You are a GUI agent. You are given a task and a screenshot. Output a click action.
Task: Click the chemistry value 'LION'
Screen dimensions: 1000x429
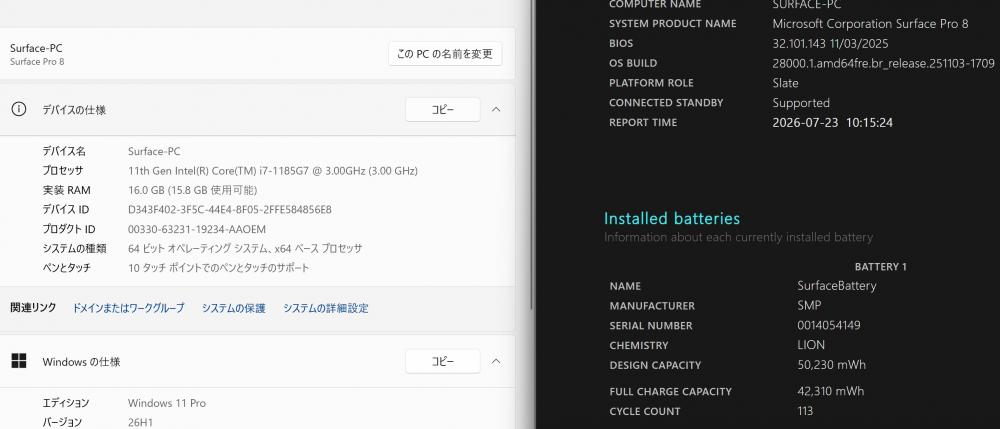click(811, 345)
